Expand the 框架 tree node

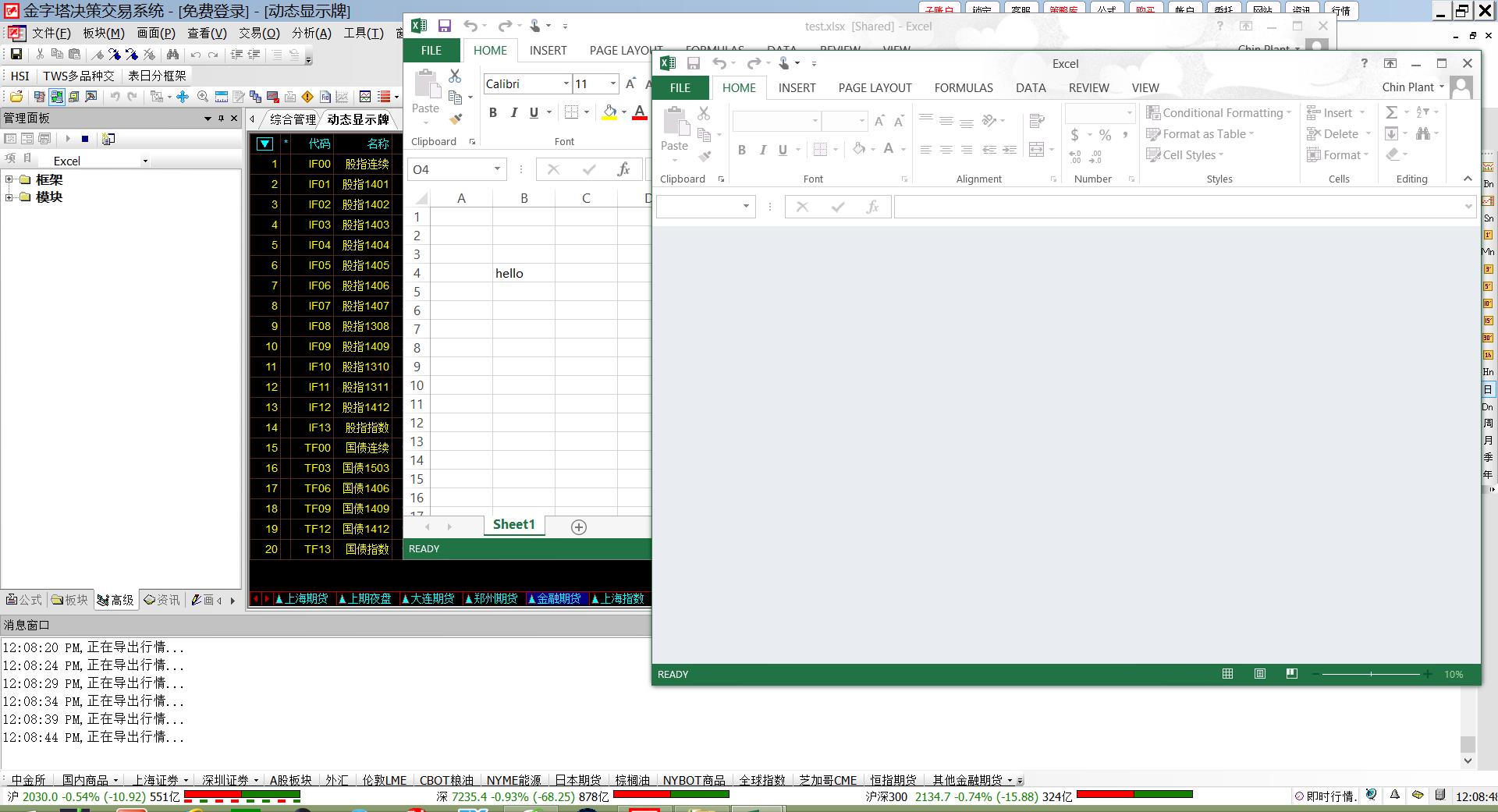[x=9, y=179]
